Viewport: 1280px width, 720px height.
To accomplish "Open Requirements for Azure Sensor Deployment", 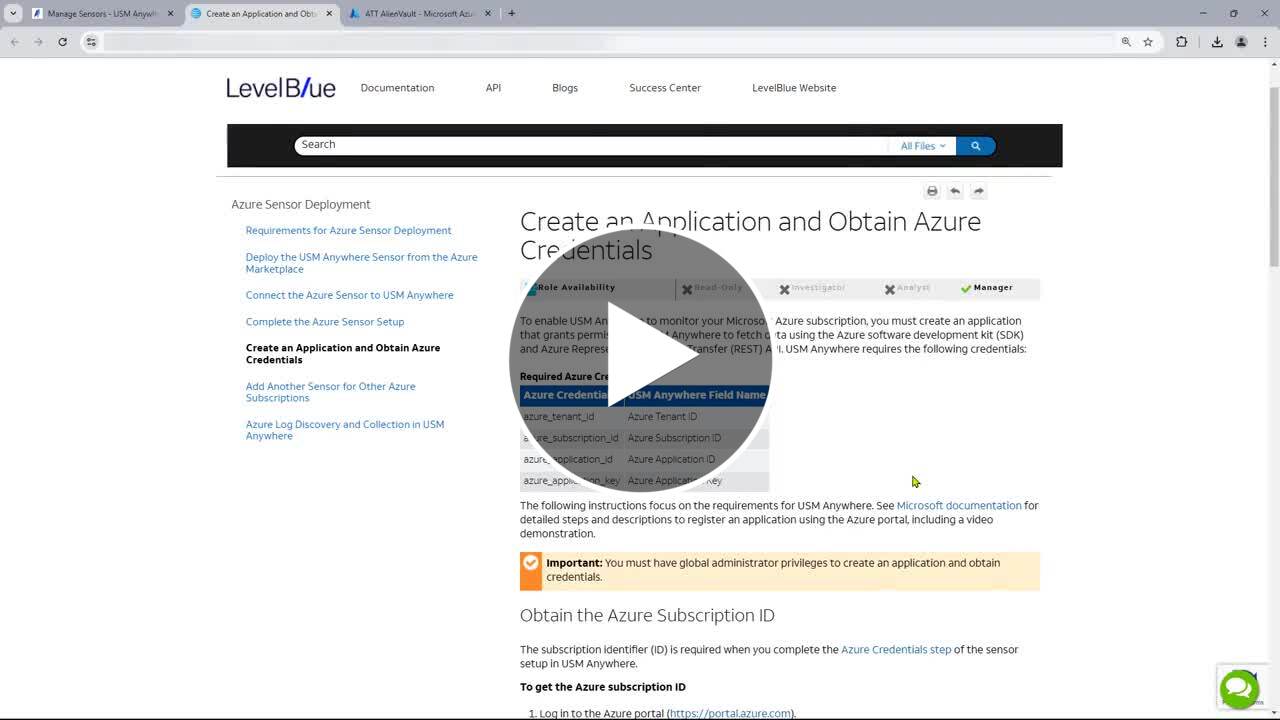I will pyautogui.click(x=348, y=231).
